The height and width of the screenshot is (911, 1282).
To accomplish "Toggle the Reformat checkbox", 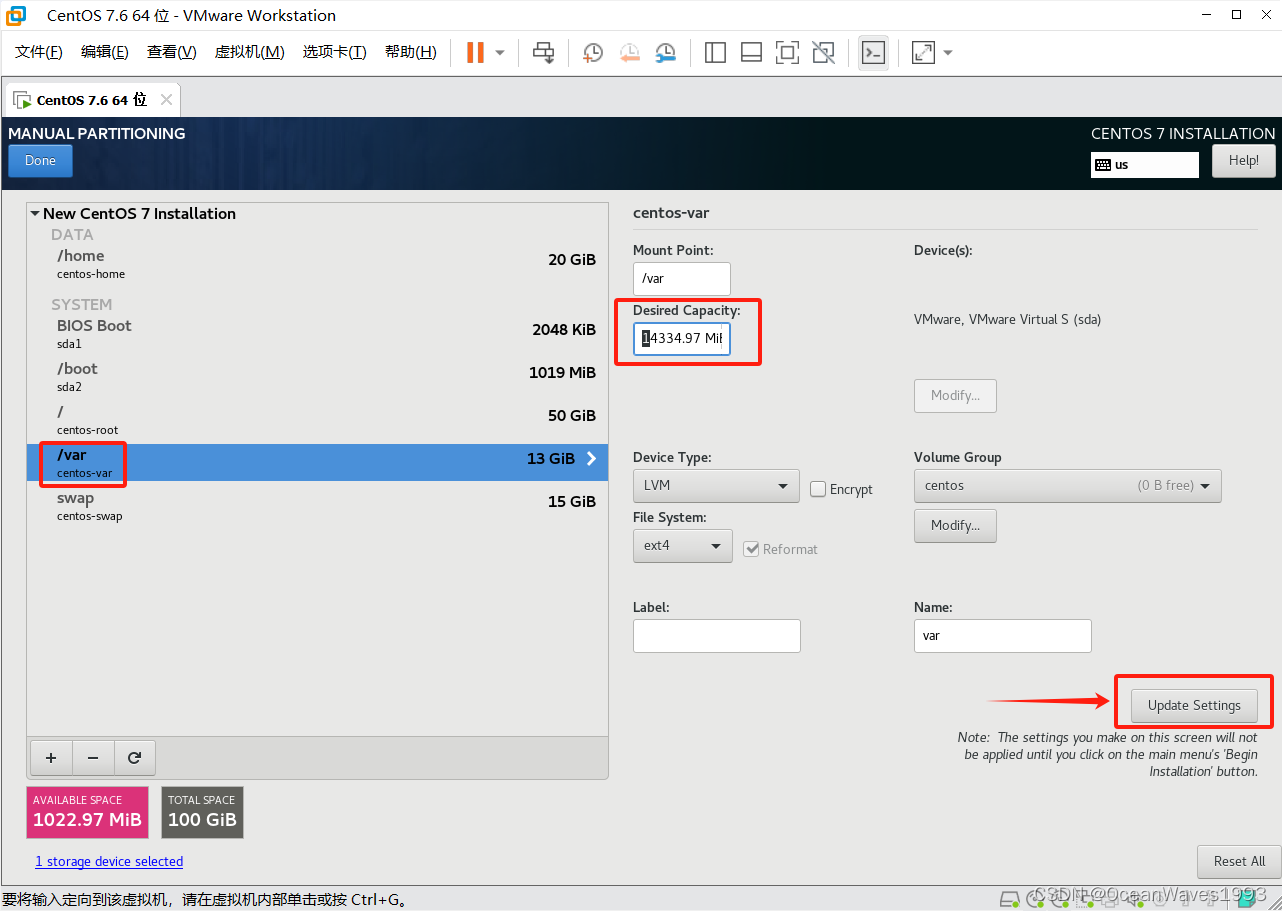I will 752,549.
